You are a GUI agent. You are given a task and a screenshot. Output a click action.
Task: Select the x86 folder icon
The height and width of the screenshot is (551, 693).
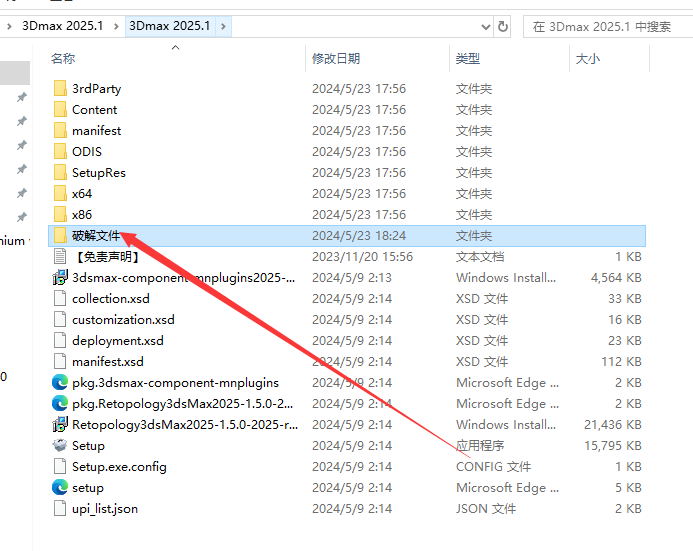click(60, 214)
